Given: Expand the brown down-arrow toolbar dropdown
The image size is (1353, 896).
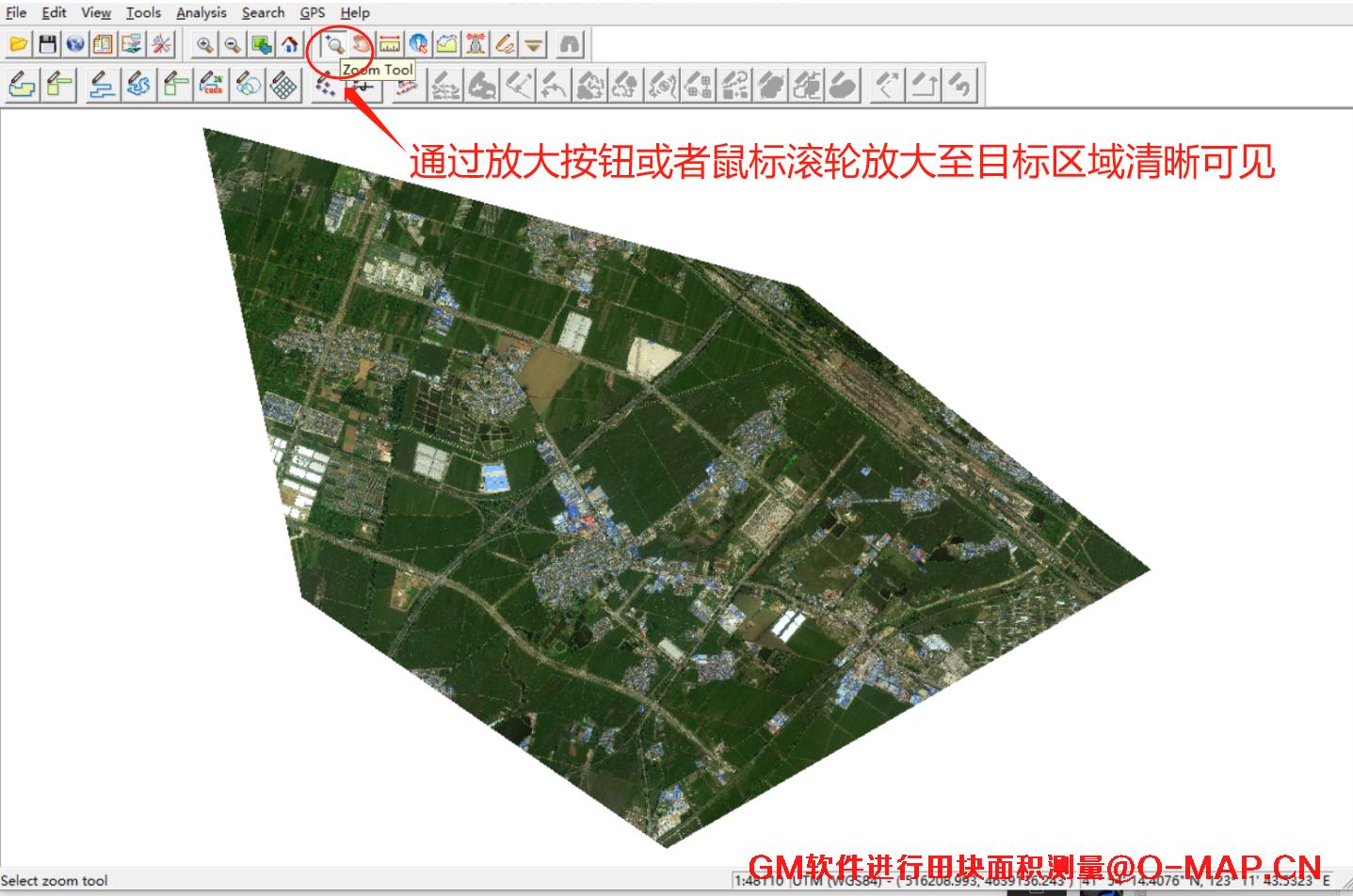Looking at the screenshot, I should (x=534, y=44).
